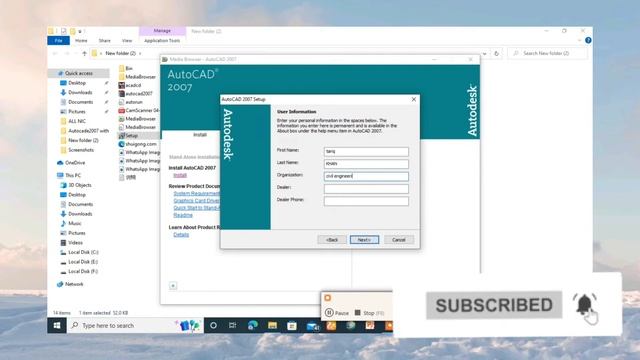Click the Pause recording button
The height and width of the screenshot is (360, 640).
coord(337,313)
